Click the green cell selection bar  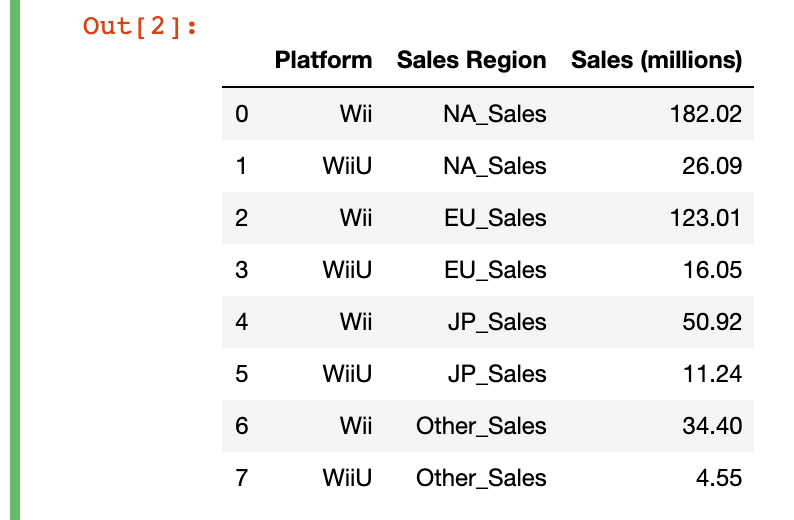(13, 260)
